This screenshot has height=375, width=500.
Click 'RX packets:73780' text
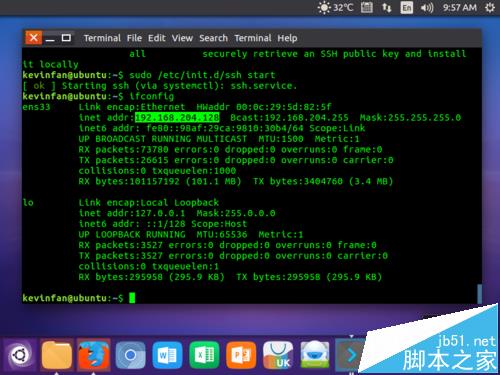(123, 149)
